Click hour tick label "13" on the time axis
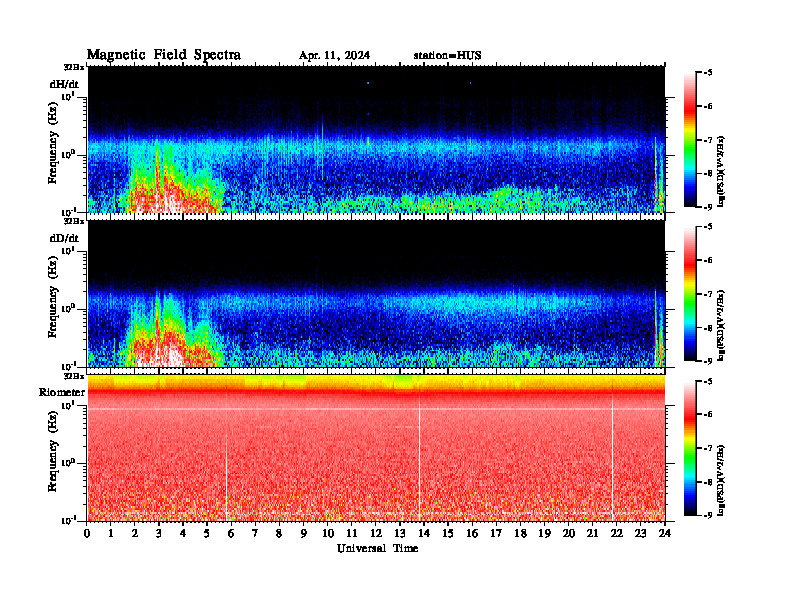This screenshot has width=792, height=612. 400,533
